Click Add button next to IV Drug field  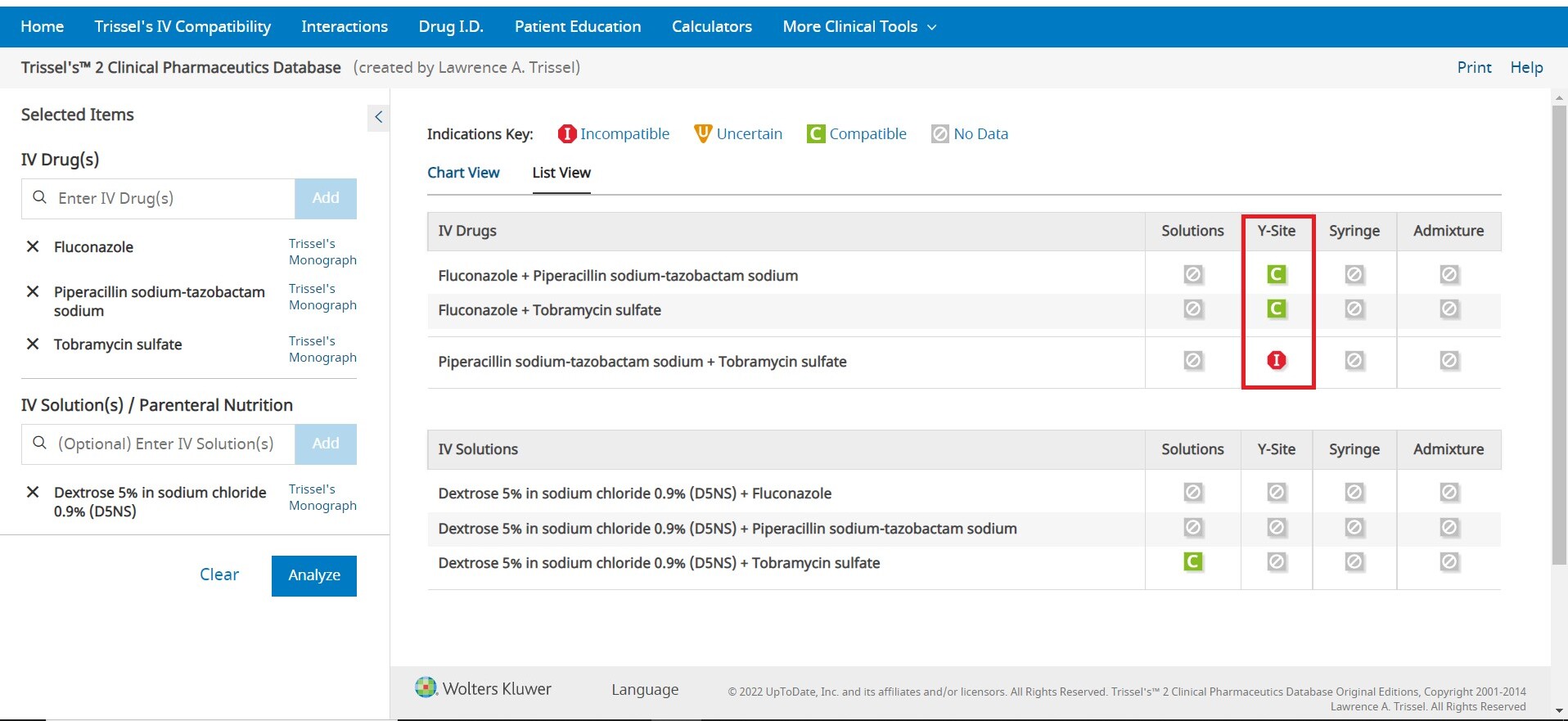(326, 198)
